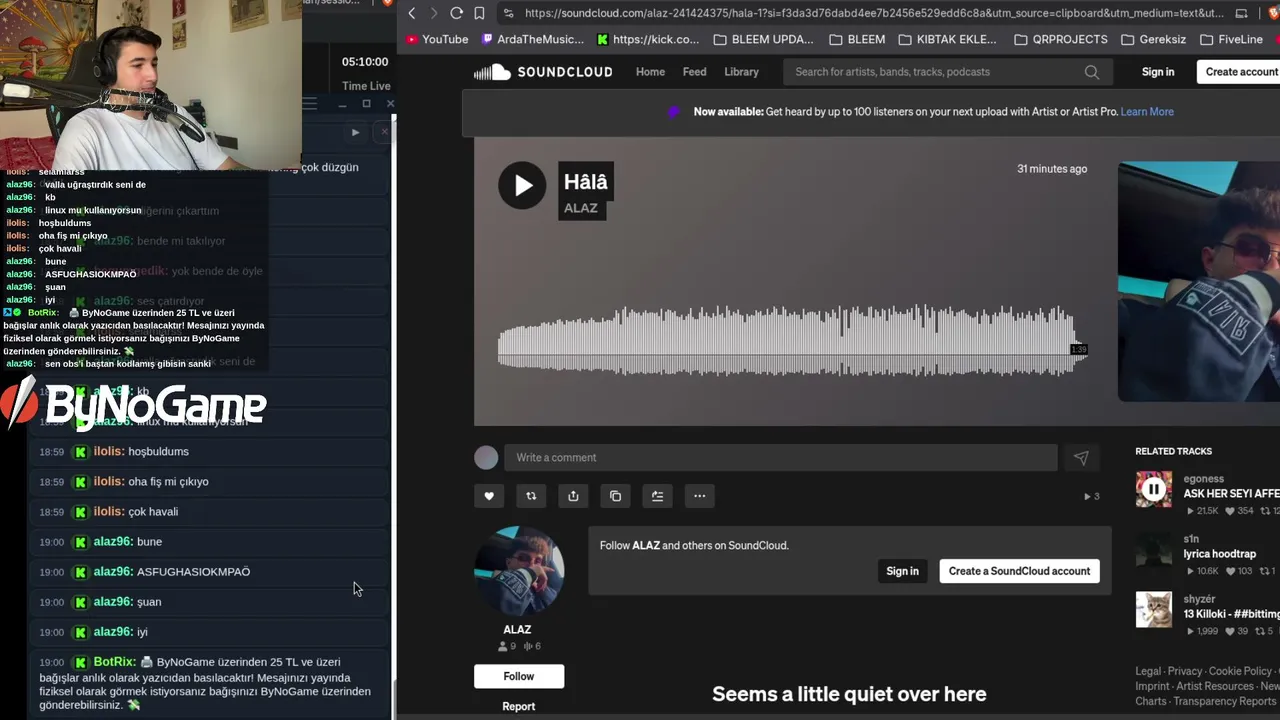Report this track
This screenshot has height=720, width=1280.
518,706
